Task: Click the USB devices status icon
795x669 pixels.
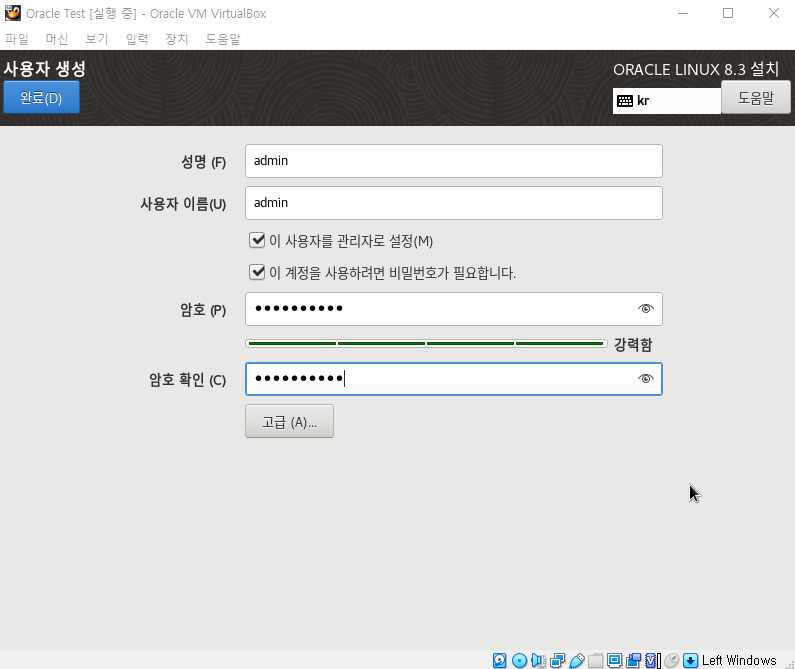Action: 576,660
